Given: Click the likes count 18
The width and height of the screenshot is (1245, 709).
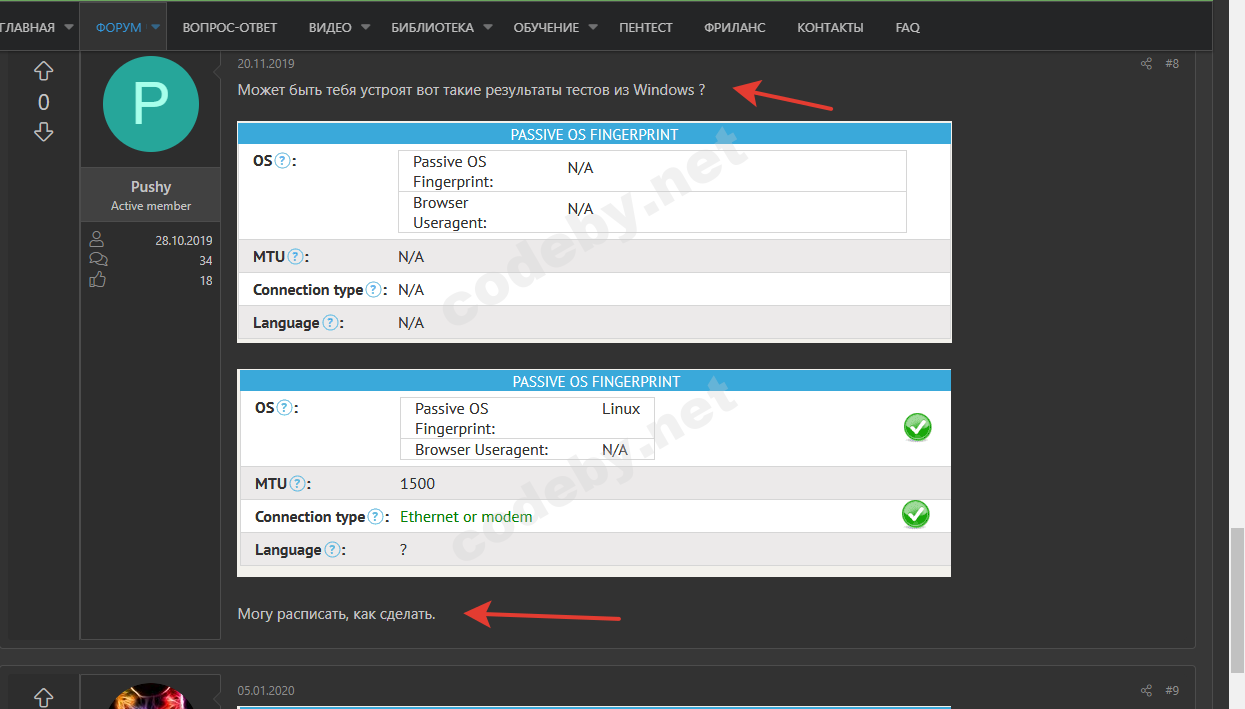Looking at the screenshot, I should [205, 281].
